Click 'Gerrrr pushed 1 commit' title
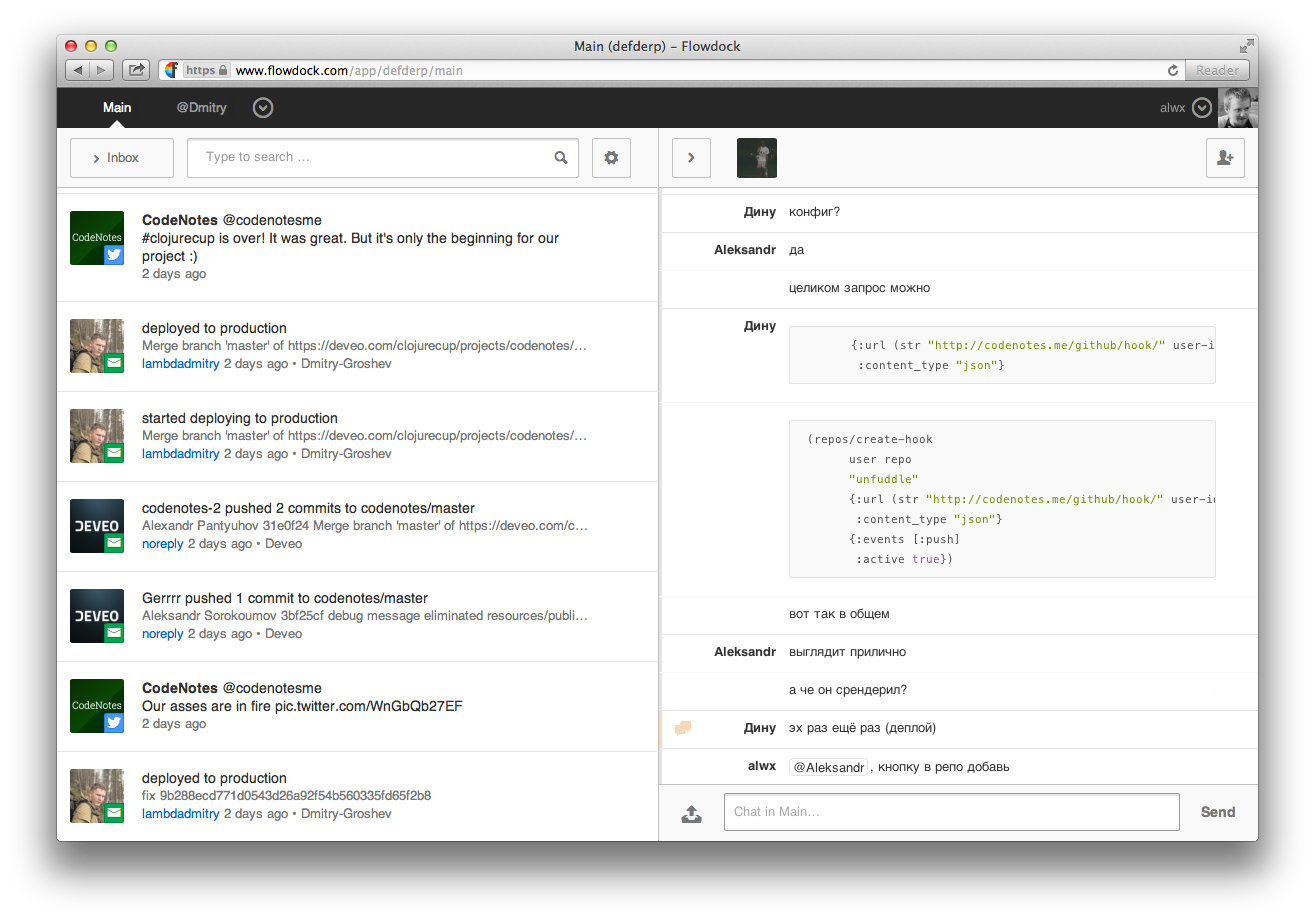The height and width of the screenshot is (920, 1315). pos(285,598)
